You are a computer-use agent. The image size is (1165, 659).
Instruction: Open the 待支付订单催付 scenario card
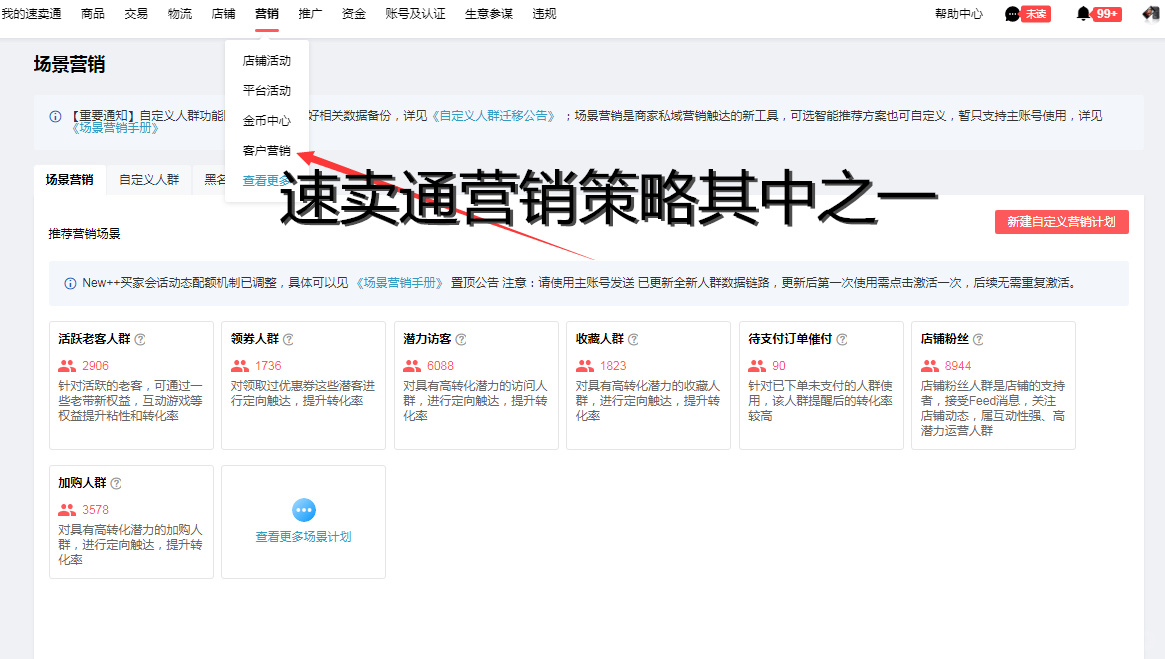(821, 386)
